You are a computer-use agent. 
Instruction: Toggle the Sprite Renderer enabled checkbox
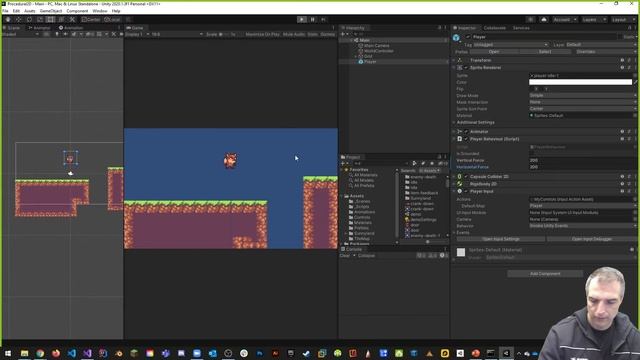pyautogui.click(x=467, y=67)
